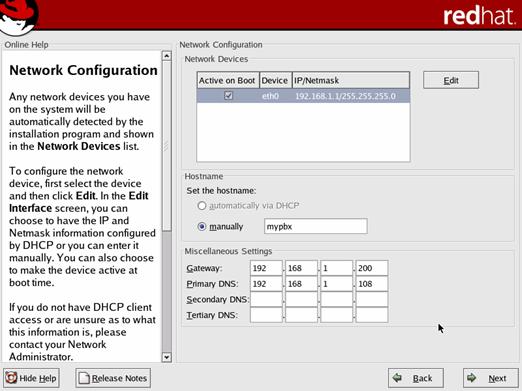Click the right arrow icon on Next
Screen dimensions: 522x391
472,378
